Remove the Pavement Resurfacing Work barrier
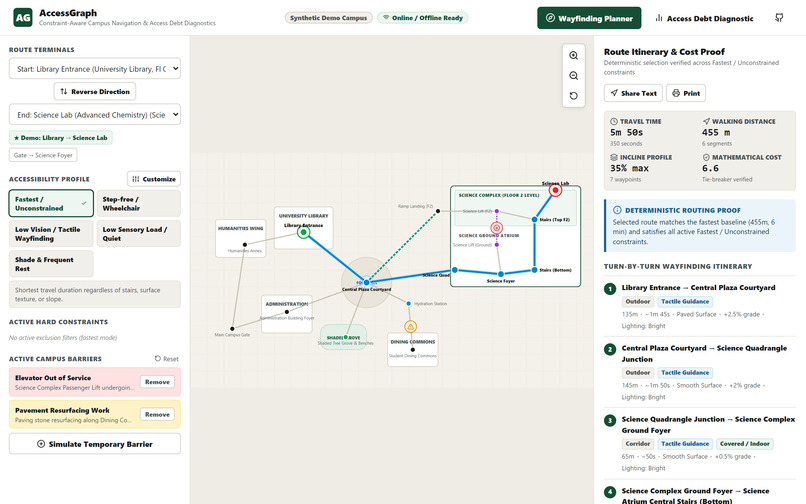The image size is (806, 504). pos(157,414)
